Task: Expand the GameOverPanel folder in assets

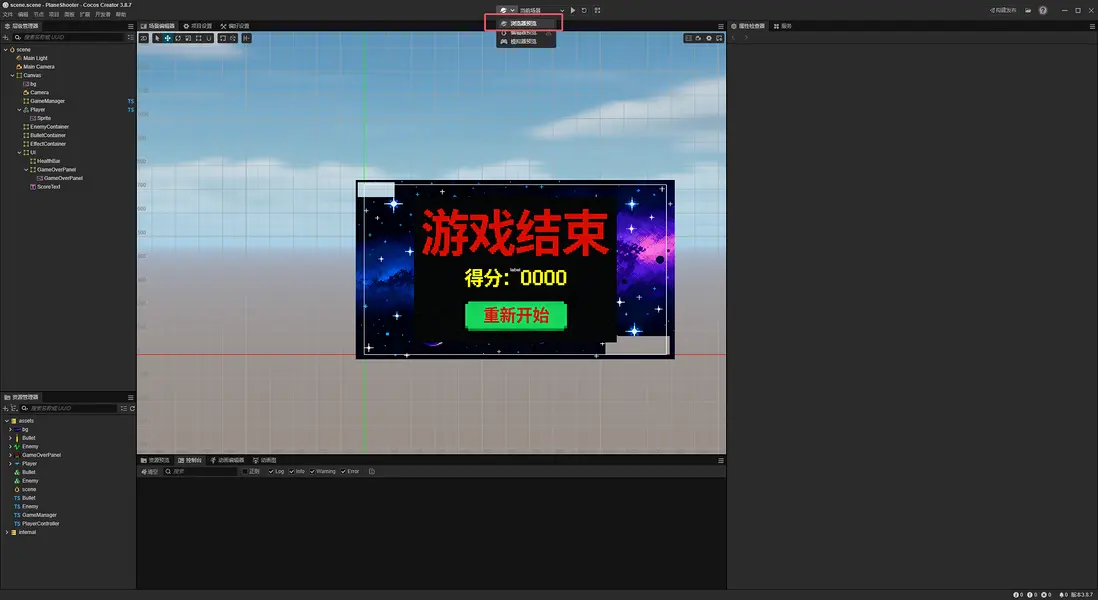Action: point(10,455)
